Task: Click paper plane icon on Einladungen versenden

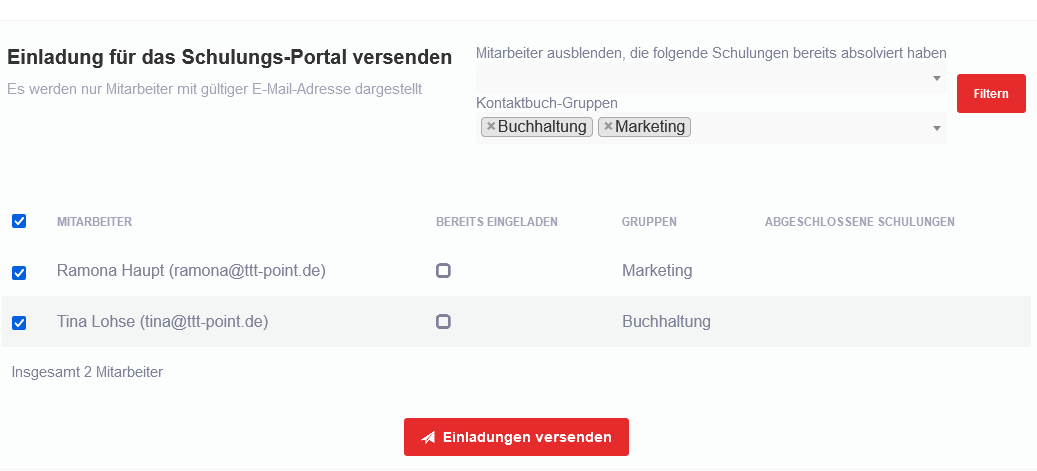Action: pos(428,438)
